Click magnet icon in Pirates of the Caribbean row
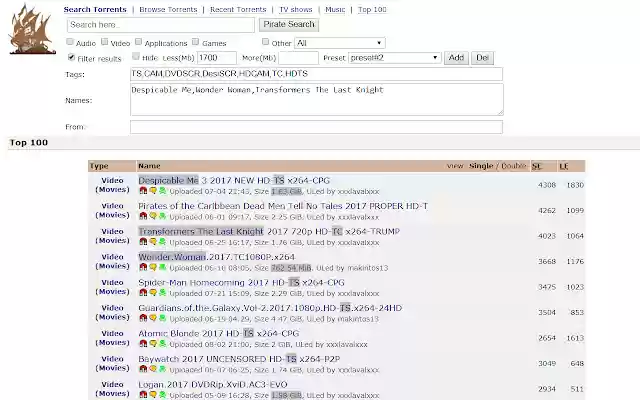Viewport: 640px width, 400px height. point(143,216)
